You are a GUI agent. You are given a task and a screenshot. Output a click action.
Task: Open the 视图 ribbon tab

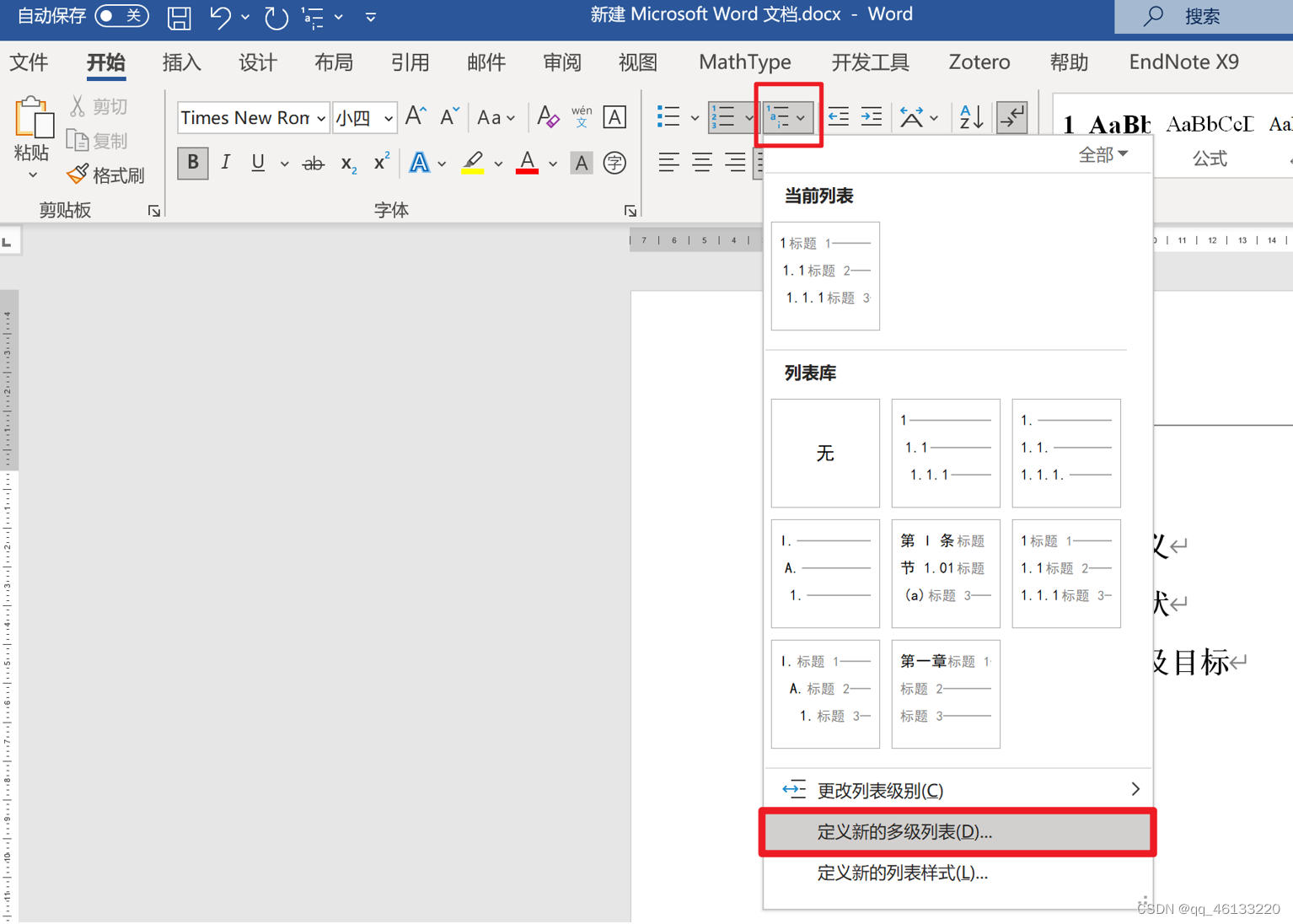click(x=638, y=62)
